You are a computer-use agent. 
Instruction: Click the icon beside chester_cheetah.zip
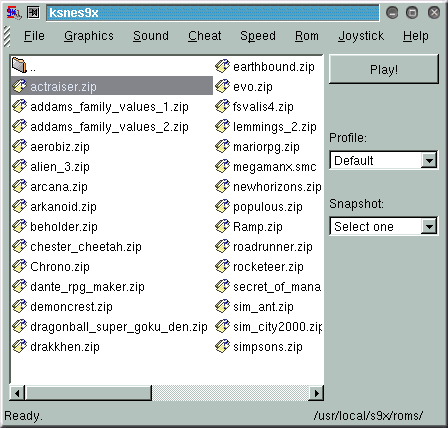pos(19,247)
